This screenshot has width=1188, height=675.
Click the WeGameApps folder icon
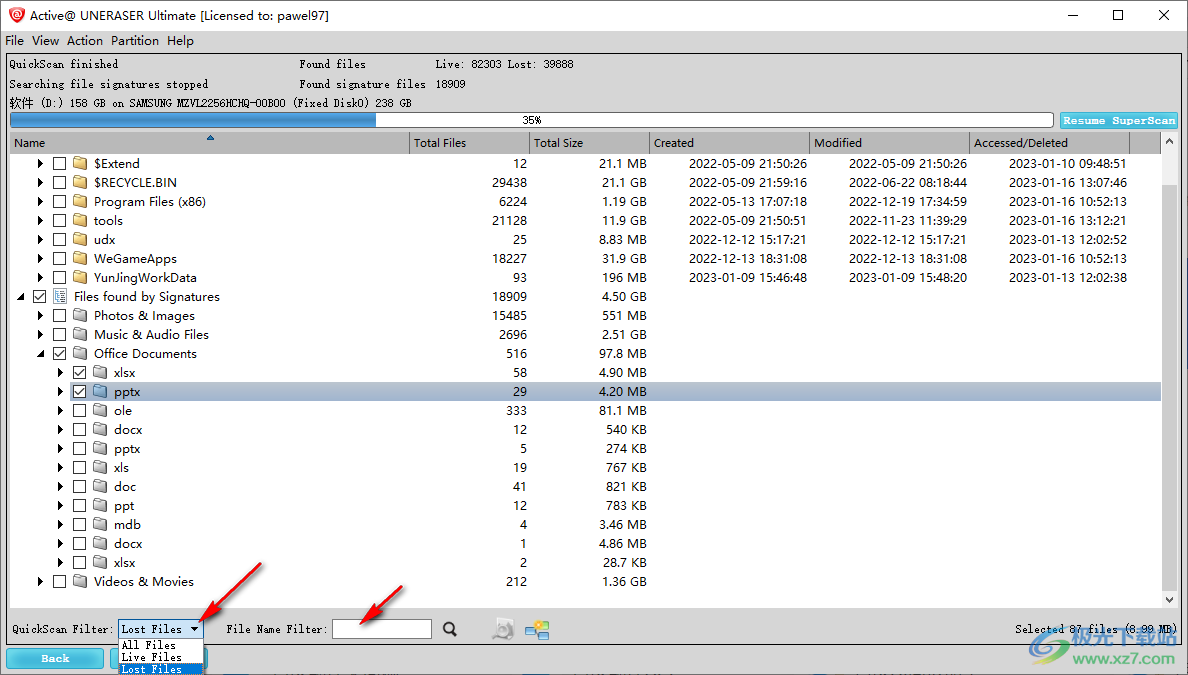coord(80,258)
